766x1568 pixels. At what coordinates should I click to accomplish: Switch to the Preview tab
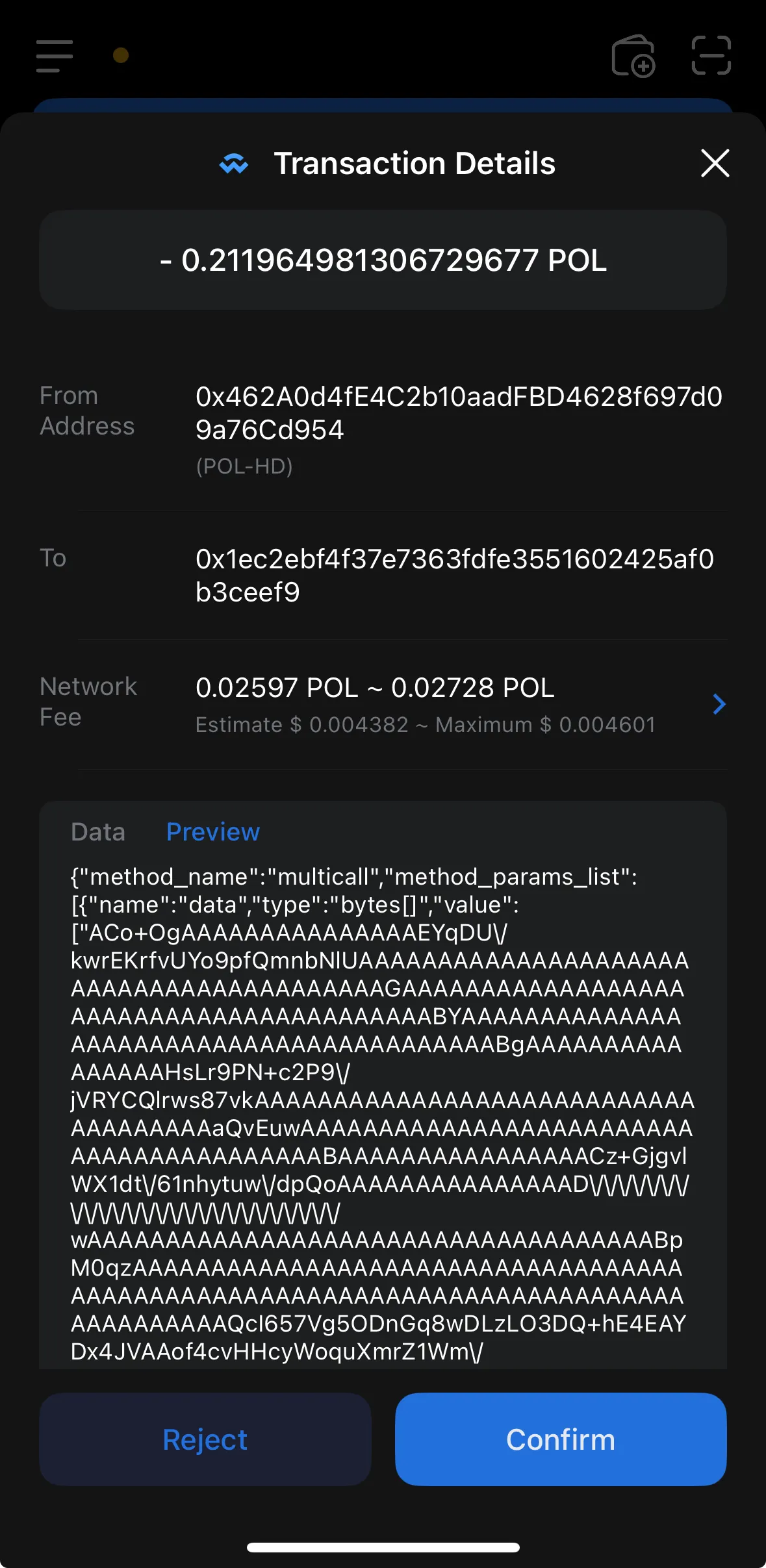coord(212,831)
